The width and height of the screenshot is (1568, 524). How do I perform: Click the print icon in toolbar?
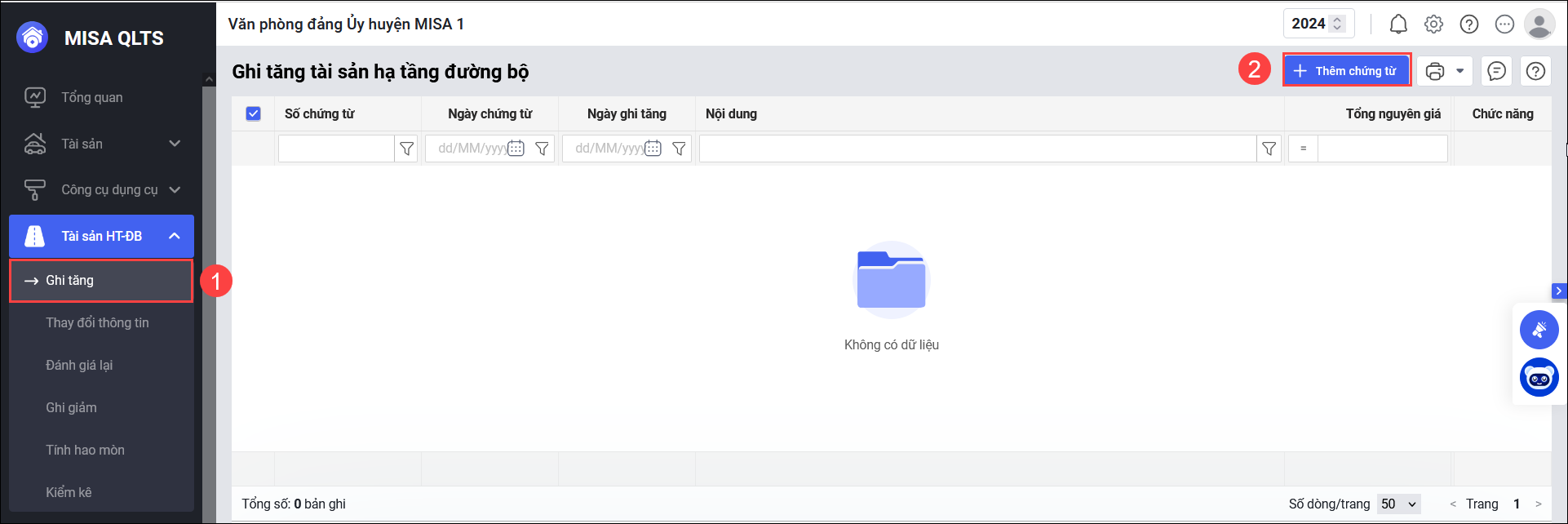pos(1434,71)
